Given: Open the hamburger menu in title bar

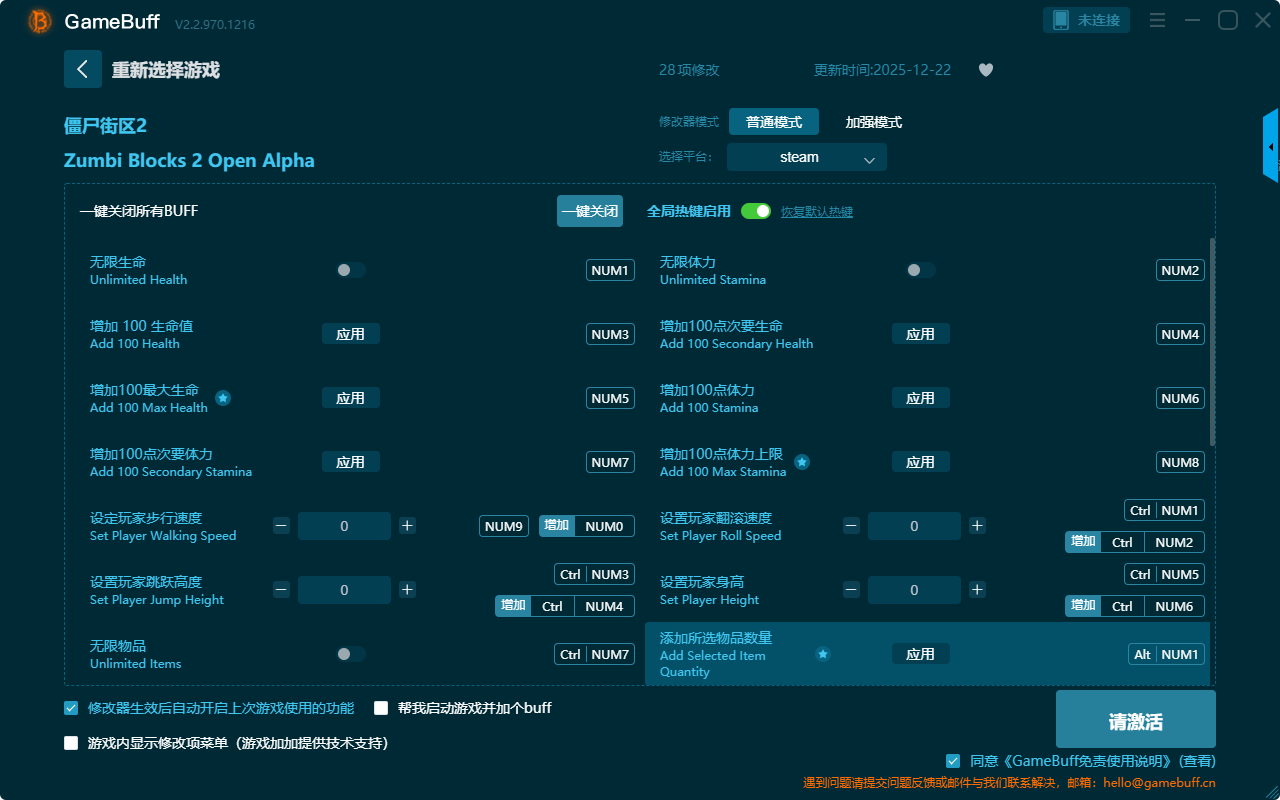Looking at the screenshot, I should click(1157, 20).
